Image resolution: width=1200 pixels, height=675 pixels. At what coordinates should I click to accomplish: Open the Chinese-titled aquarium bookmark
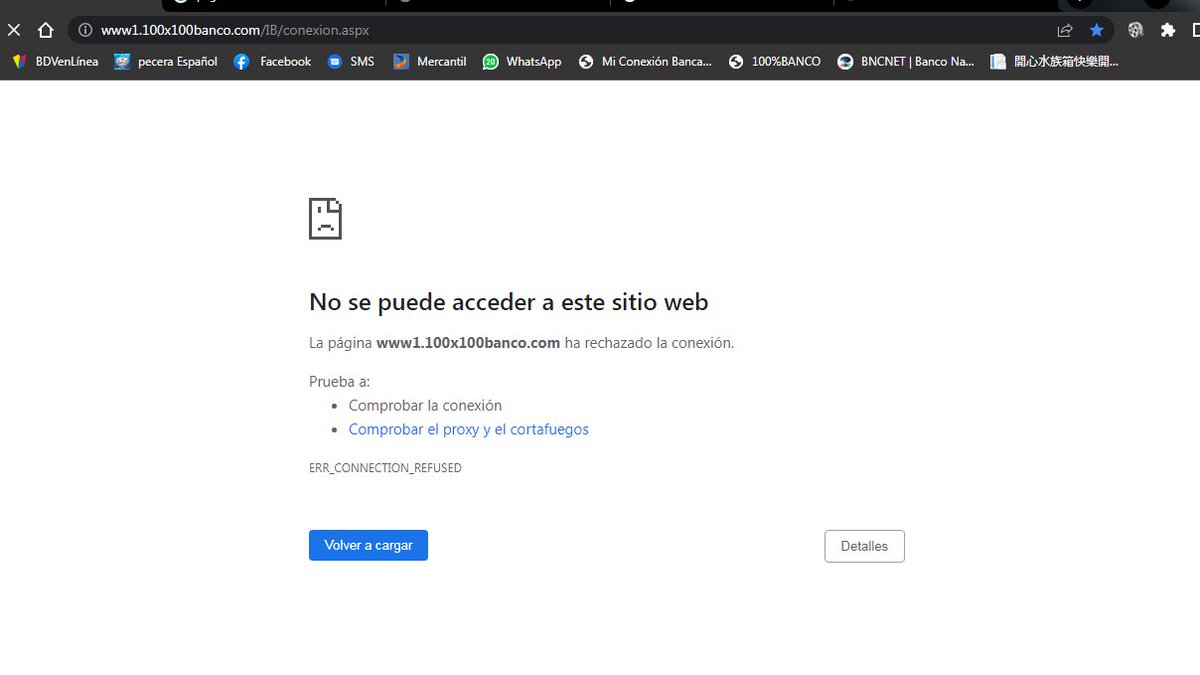pyautogui.click(x=1054, y=62)
